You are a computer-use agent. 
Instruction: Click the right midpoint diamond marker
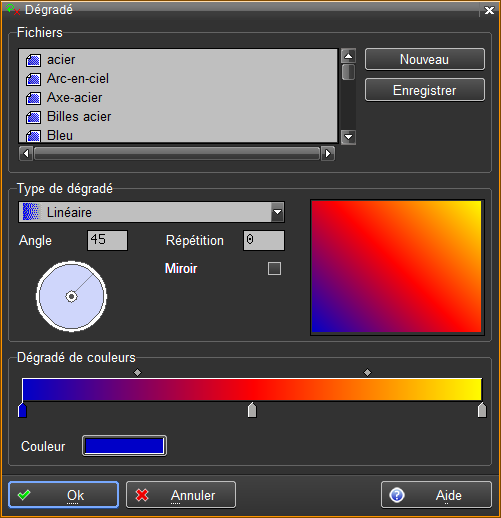[367, 372]
